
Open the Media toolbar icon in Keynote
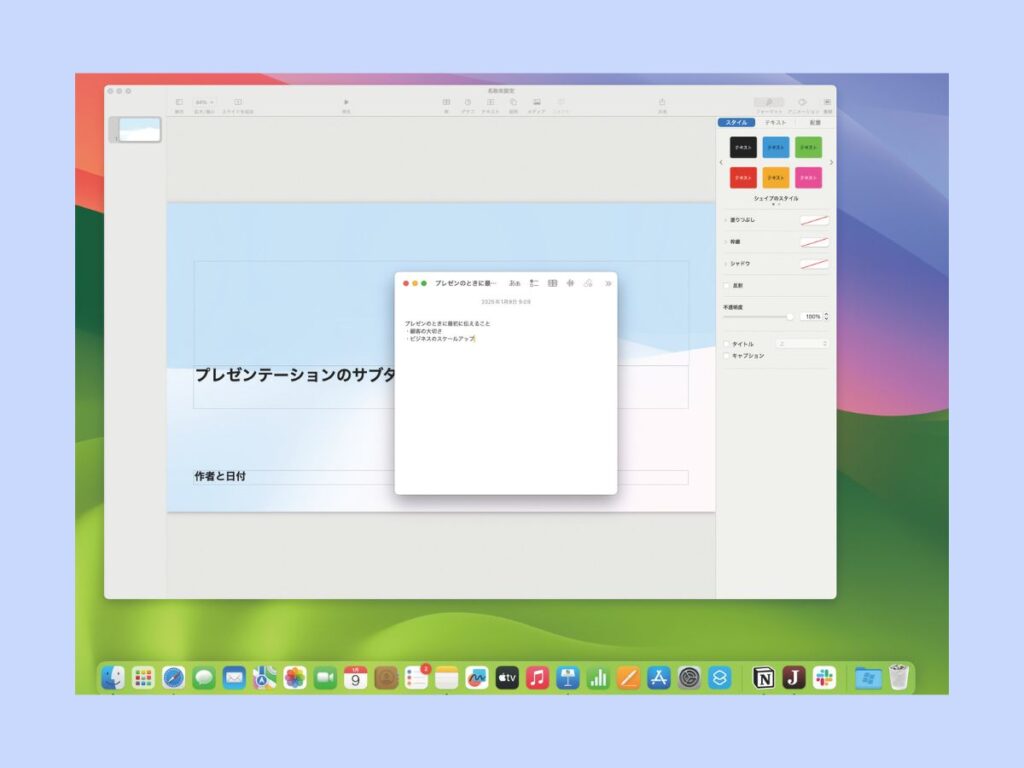click(536, 103)
